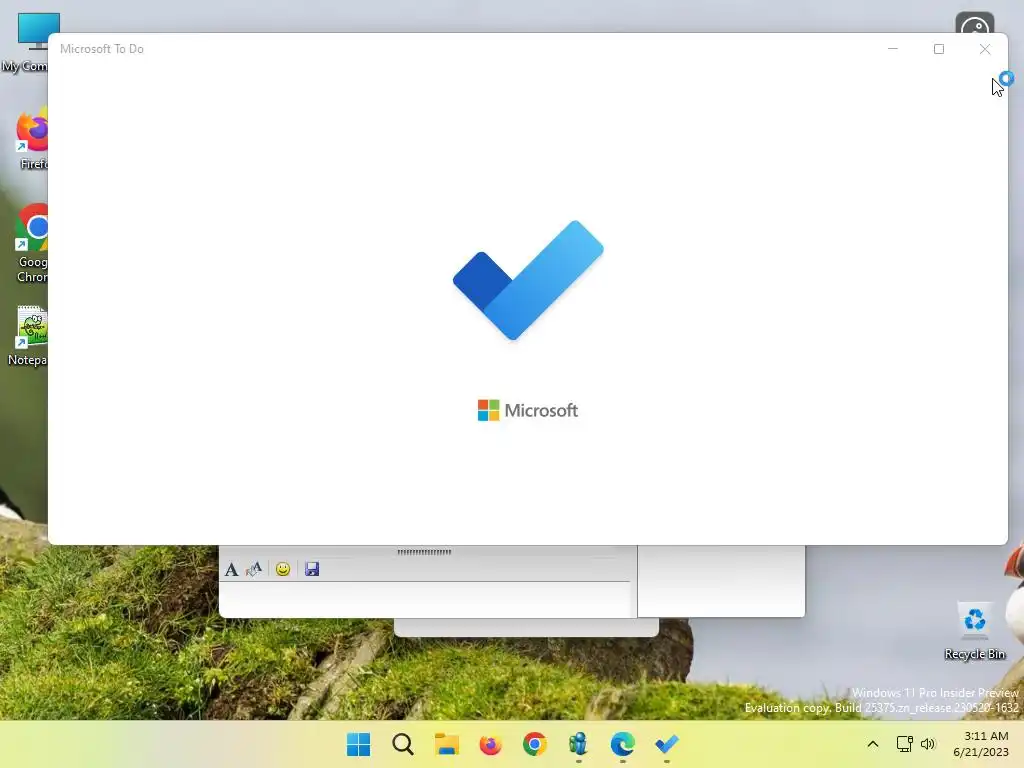Open the clock showing 3:11 AM
Screen dimensions: 1024x768
982,744
